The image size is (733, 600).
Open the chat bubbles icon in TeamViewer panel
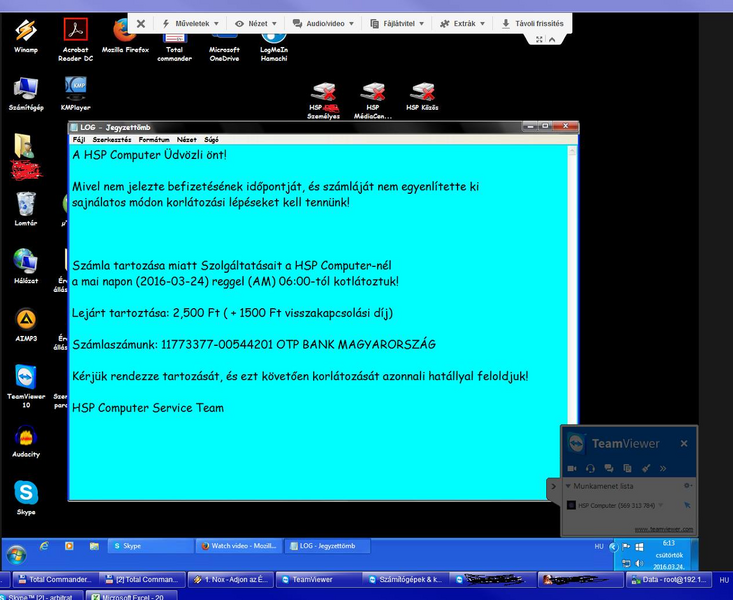[x=609, y=468]
